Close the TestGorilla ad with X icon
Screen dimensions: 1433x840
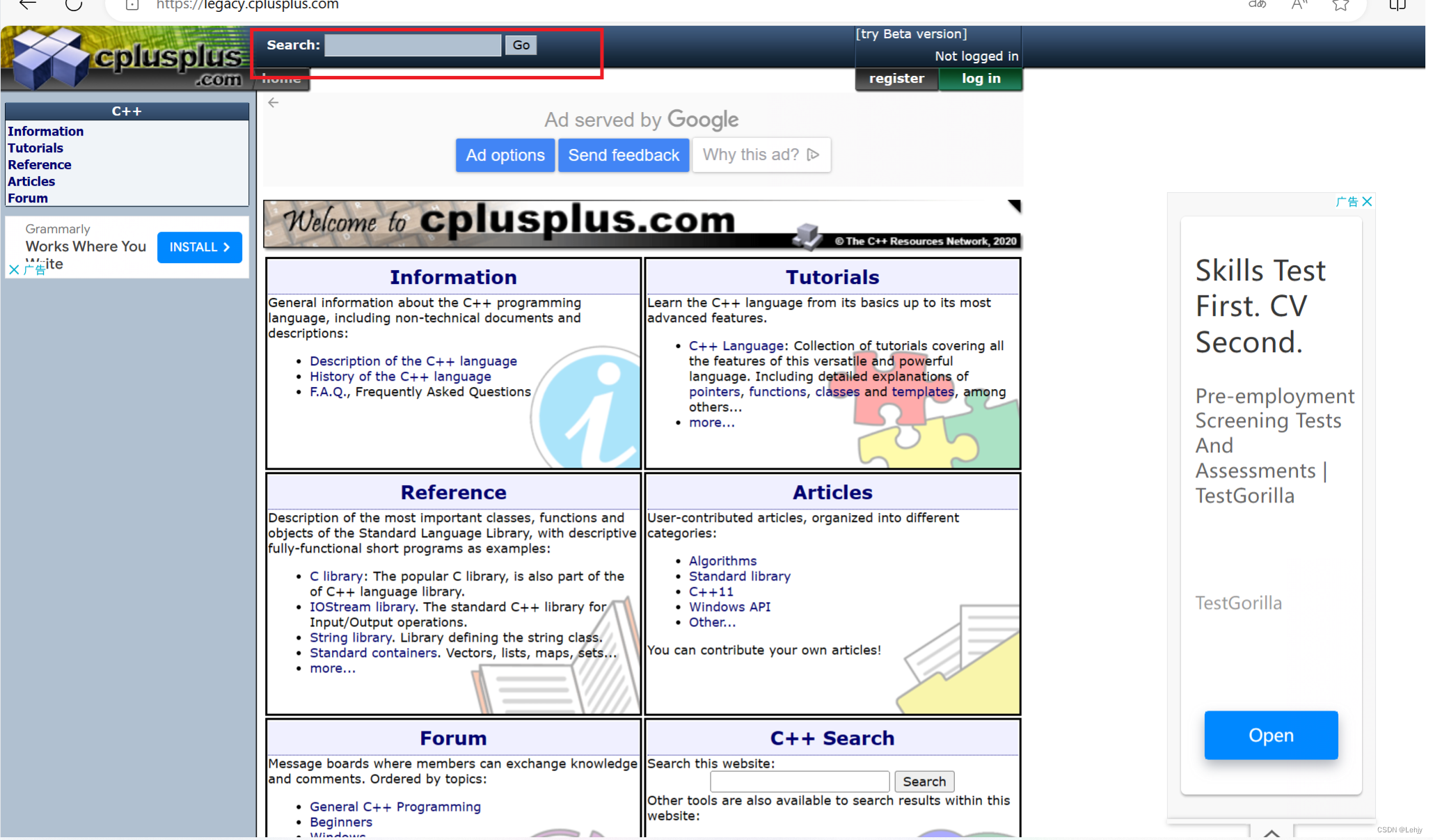[1367, 202]
